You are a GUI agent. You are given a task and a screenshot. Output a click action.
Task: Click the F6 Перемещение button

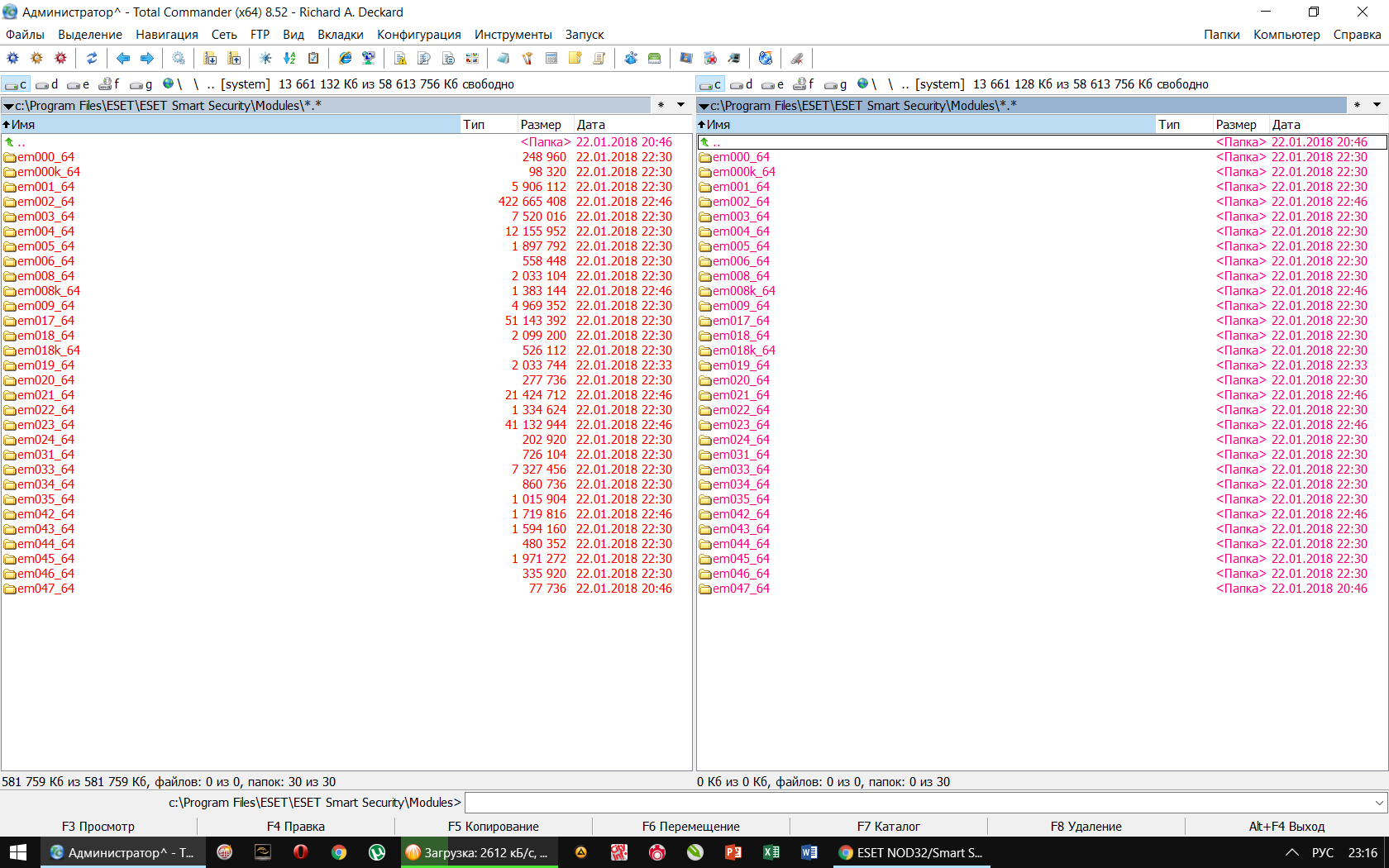[691, 827]
